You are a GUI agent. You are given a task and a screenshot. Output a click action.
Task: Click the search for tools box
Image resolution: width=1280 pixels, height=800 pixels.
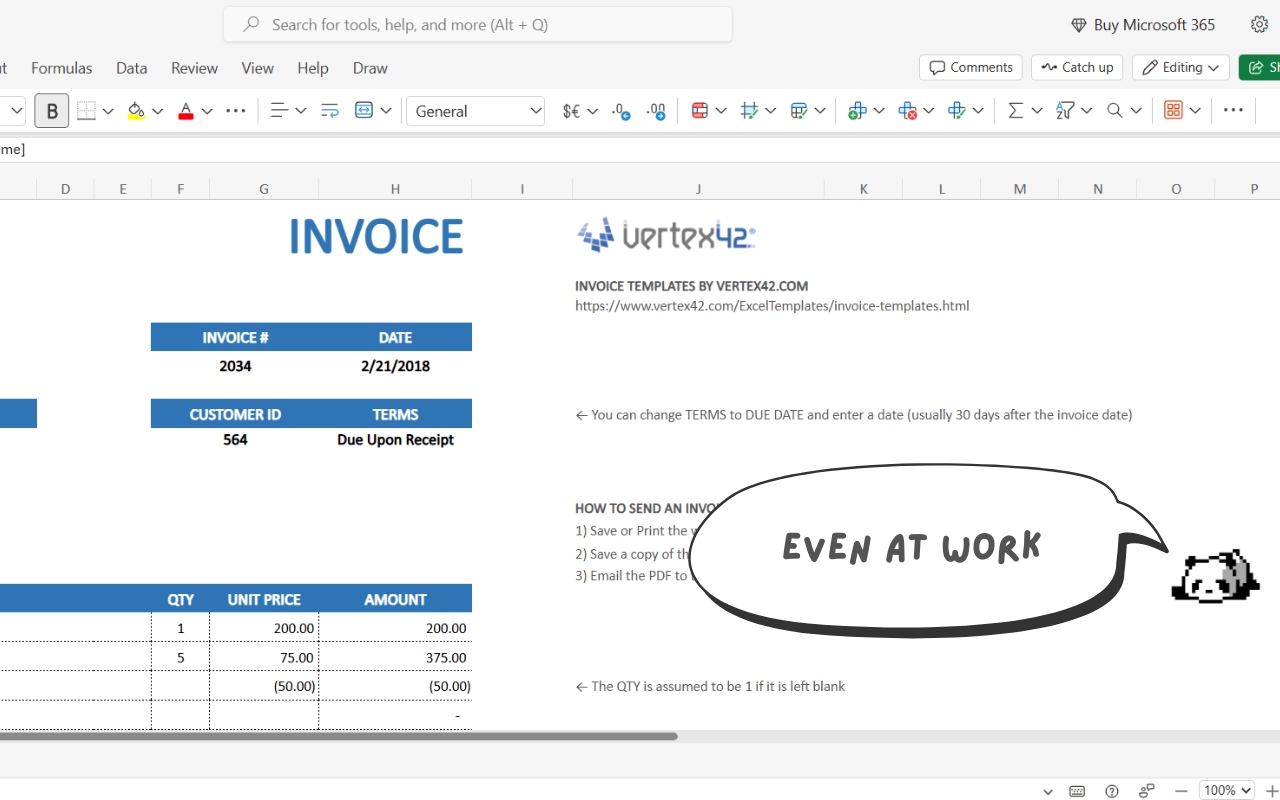point(478,24)
